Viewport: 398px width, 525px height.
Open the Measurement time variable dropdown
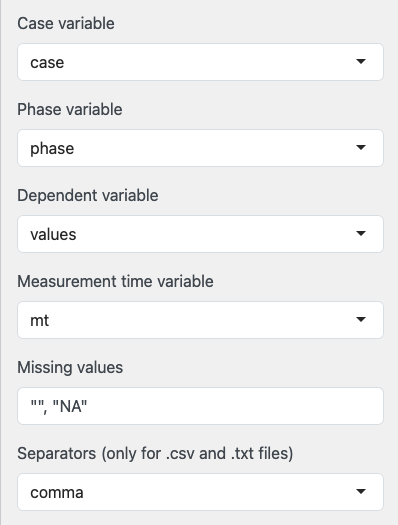point(200,320)
